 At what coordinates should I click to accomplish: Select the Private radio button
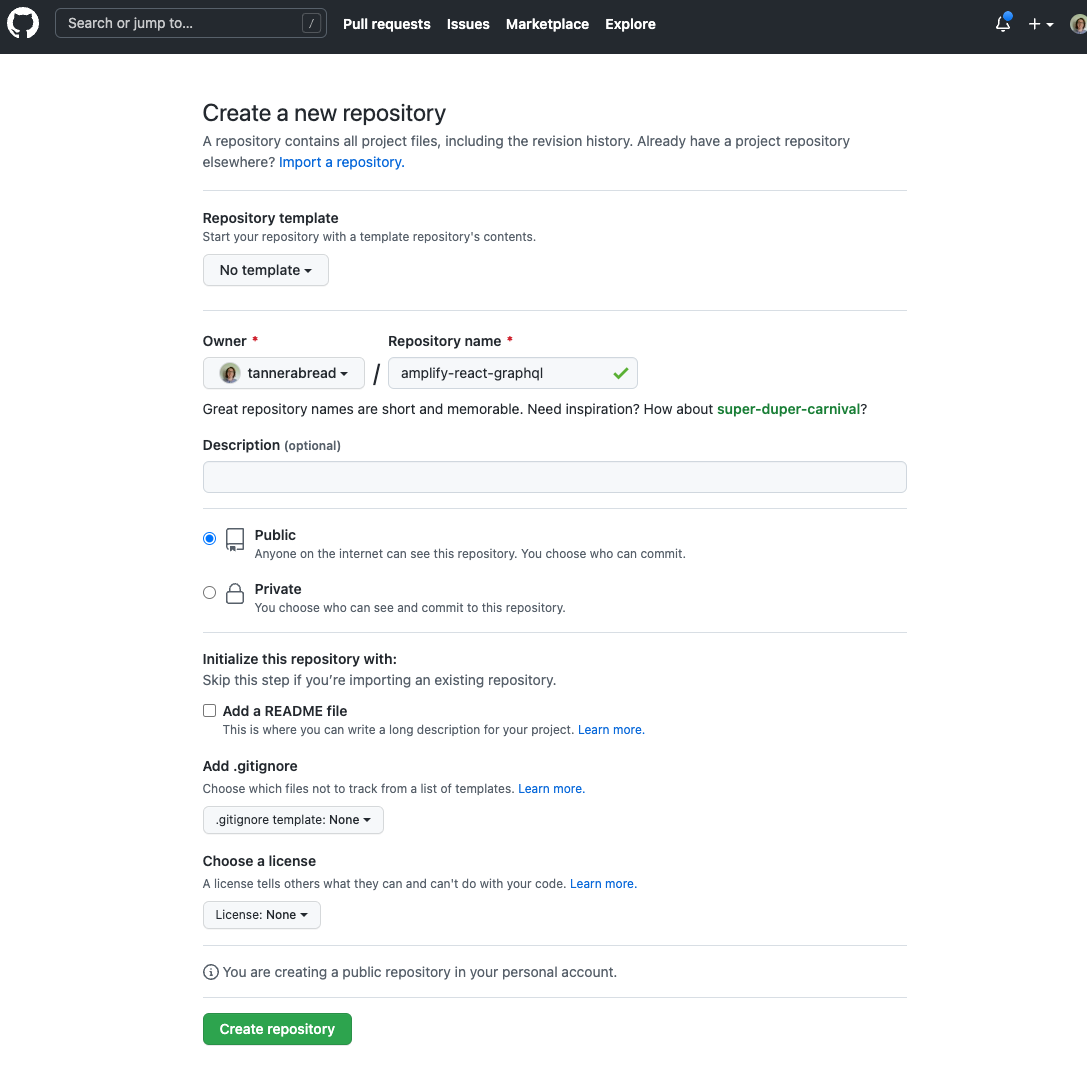[x=209, y=592]
